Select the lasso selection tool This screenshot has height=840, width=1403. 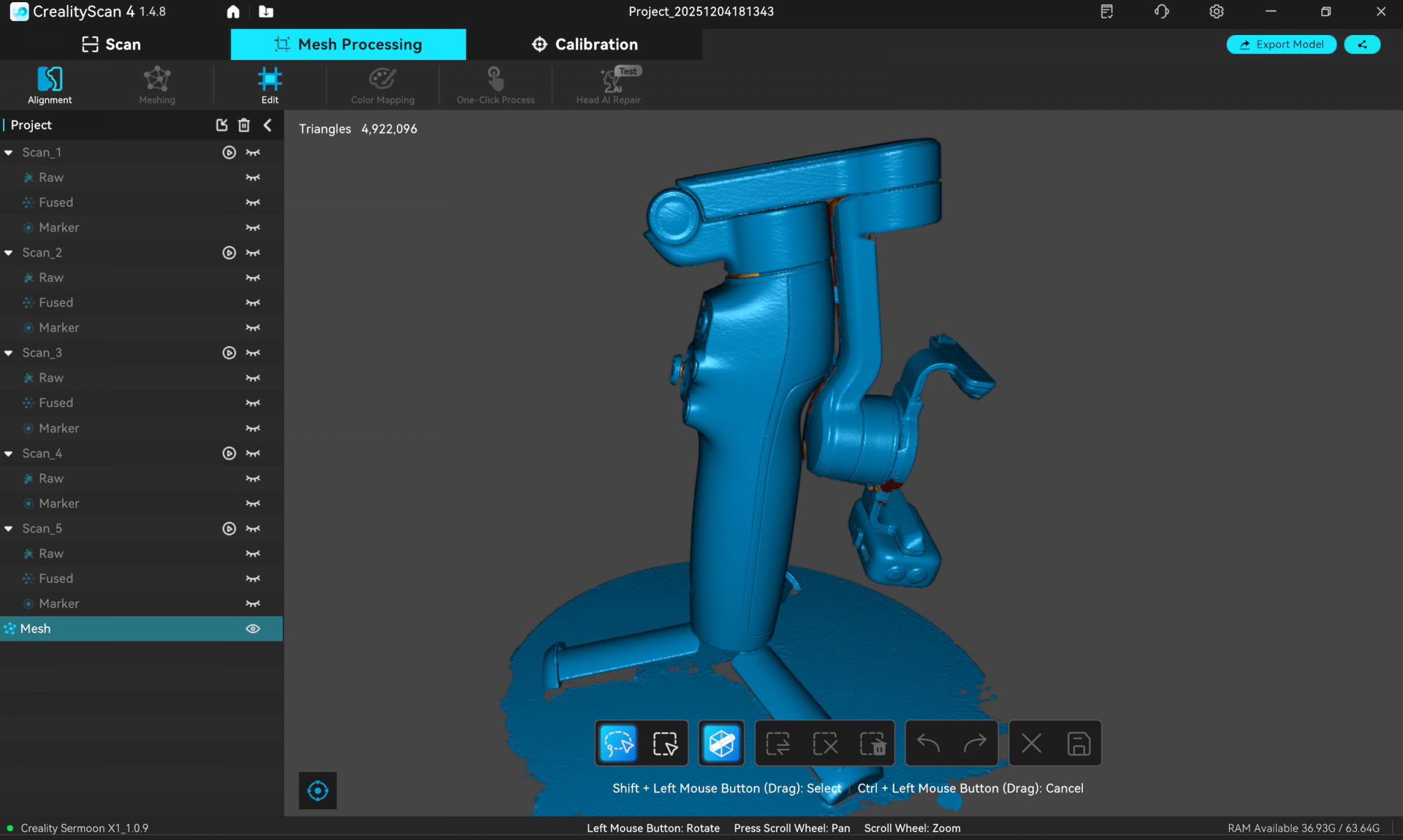(x=618, y=744)
